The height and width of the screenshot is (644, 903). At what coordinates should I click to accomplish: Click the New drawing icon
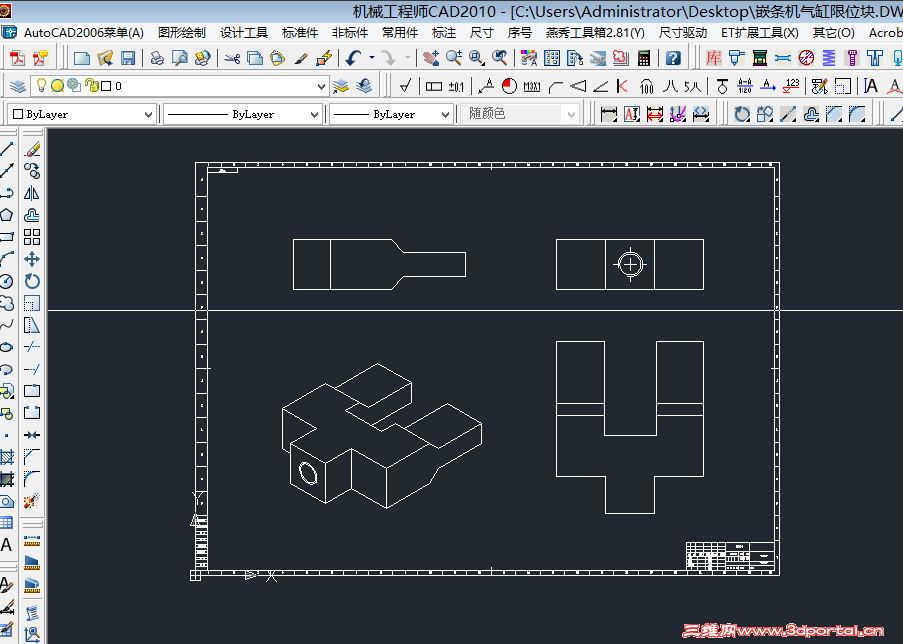coord(82,58)
